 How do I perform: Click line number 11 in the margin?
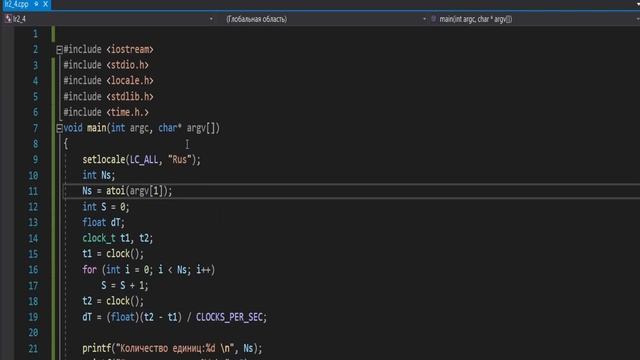[x=33, y=191]
